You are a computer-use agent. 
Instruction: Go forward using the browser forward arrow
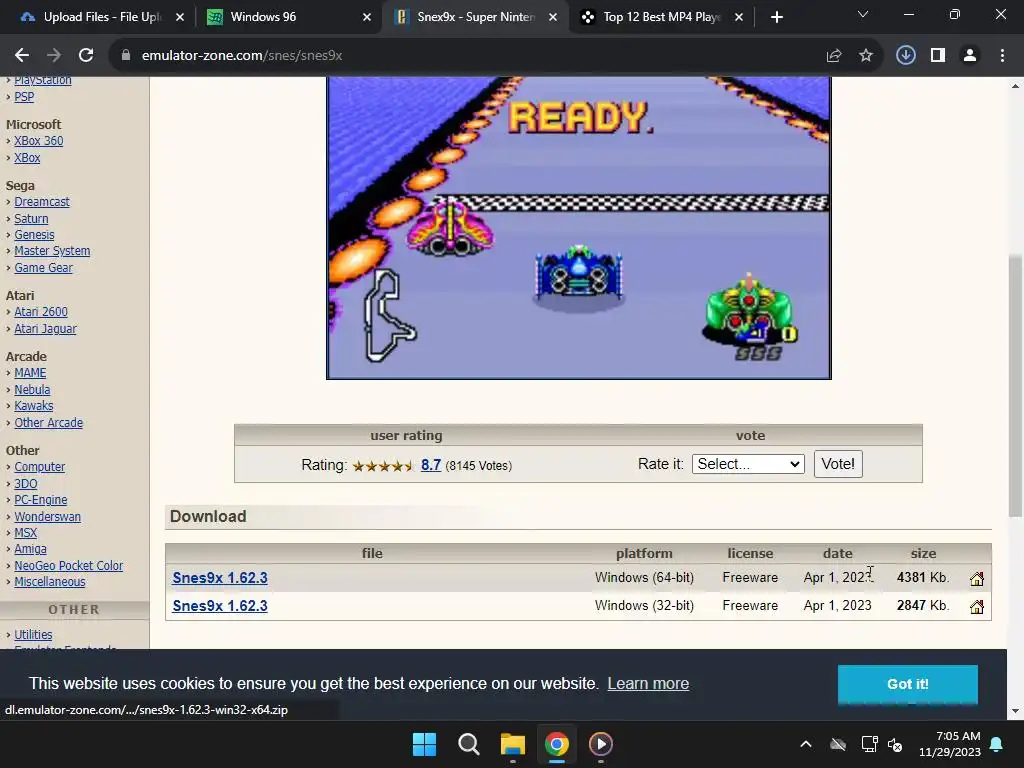click(54, 56)
